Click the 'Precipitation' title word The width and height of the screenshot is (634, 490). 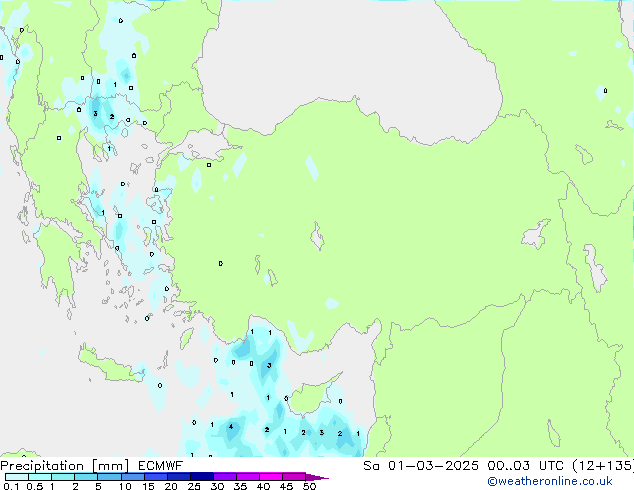point(42,466)
